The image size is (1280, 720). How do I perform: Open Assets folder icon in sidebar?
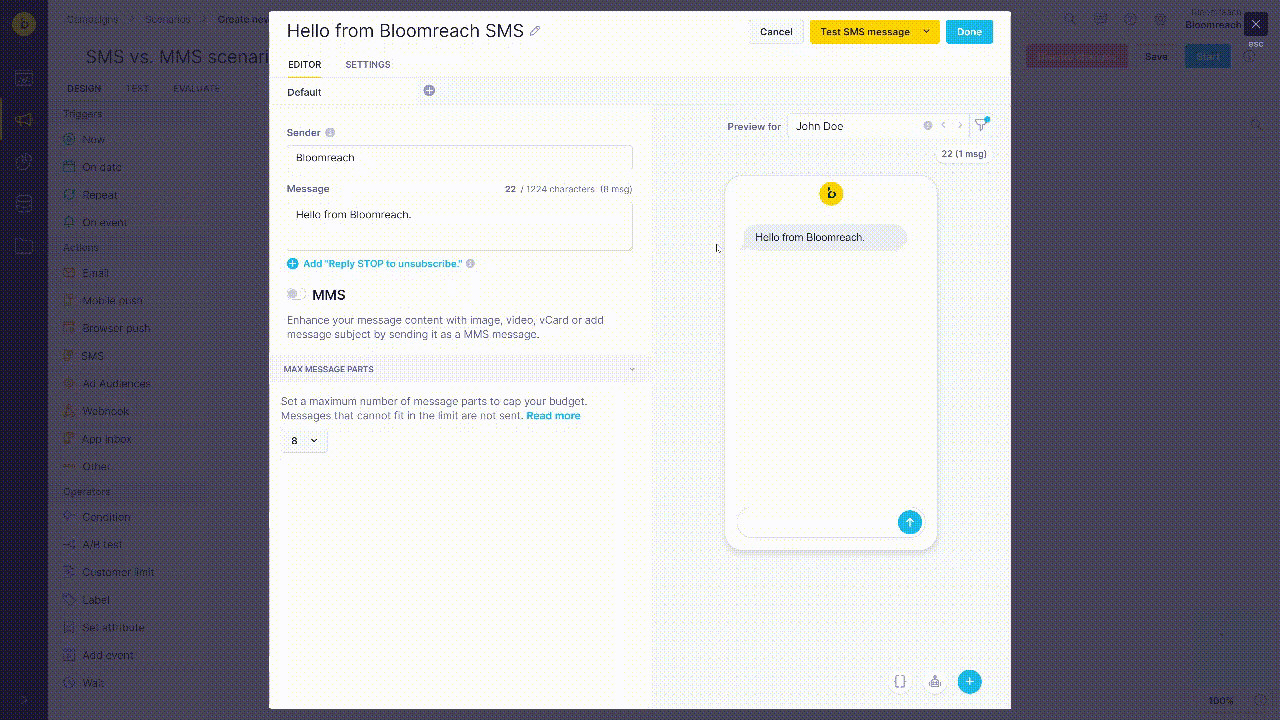(24, 246)
